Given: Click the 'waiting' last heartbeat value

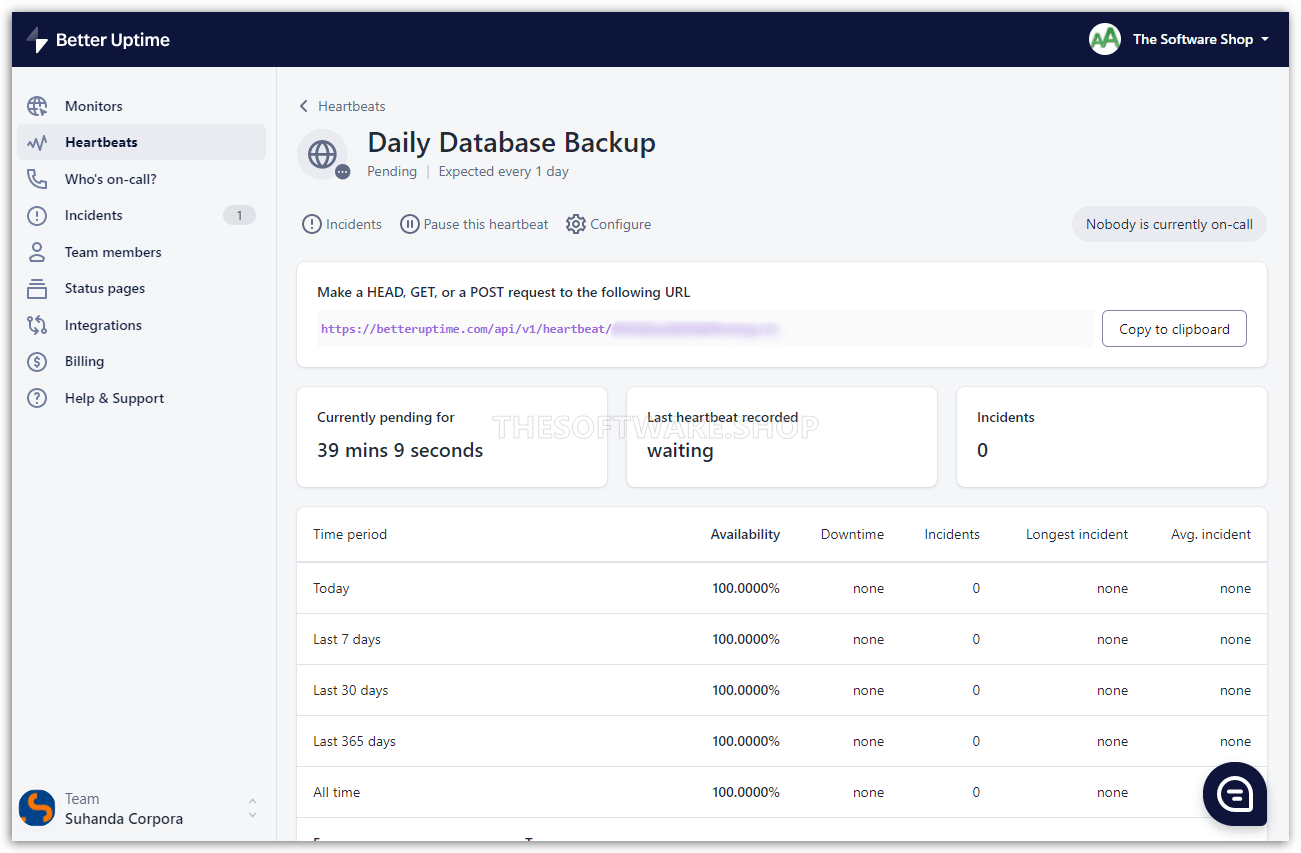Looking at the screenshot, I should [x=680, y=450].
